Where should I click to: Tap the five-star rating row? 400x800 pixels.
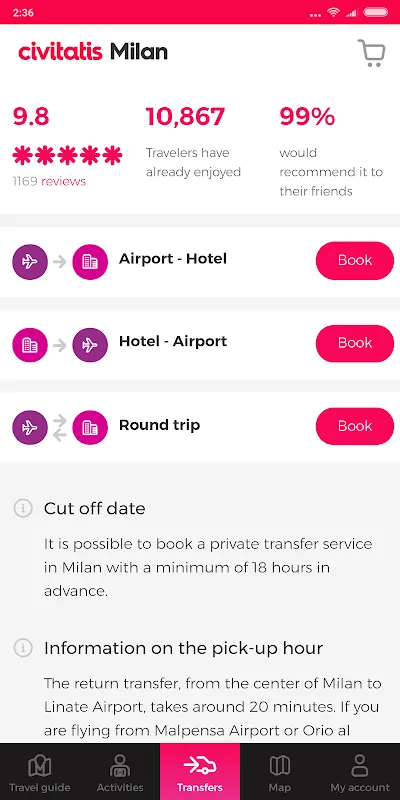(67, 155)
